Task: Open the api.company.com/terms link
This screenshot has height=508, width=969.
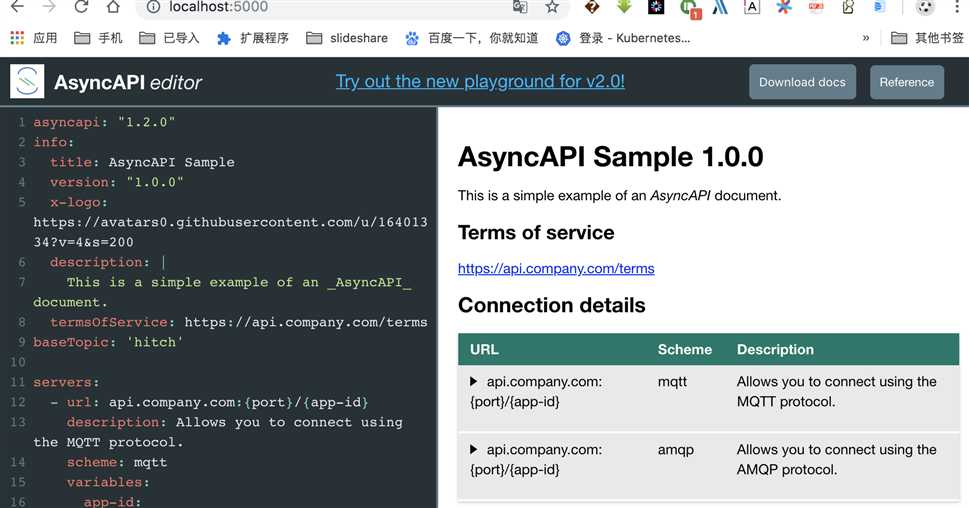Action: point(556,268)
